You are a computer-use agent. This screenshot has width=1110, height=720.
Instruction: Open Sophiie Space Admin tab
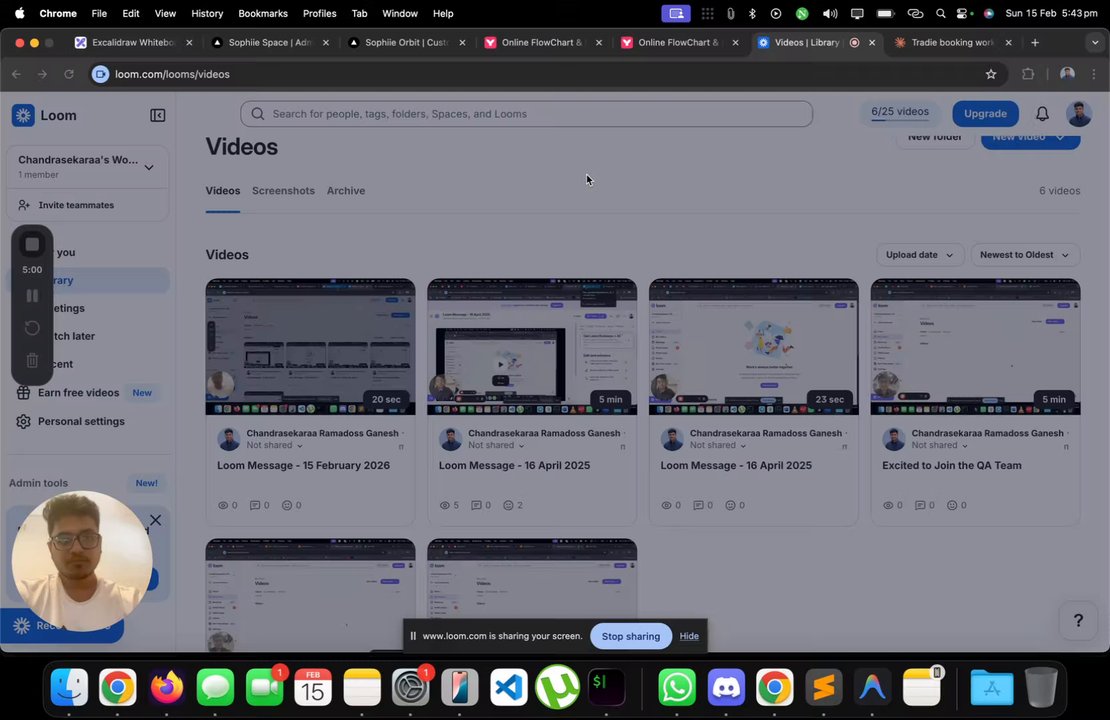[x=270, y=42]
